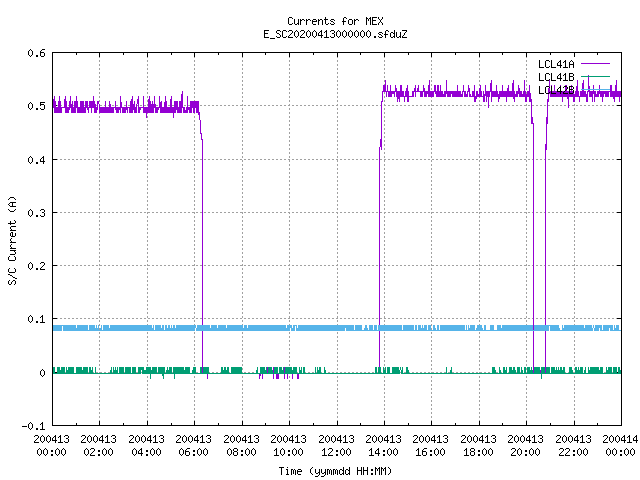
Task: Click the 200413 18:00 x-axis tick label
Action: pos(478,445)
